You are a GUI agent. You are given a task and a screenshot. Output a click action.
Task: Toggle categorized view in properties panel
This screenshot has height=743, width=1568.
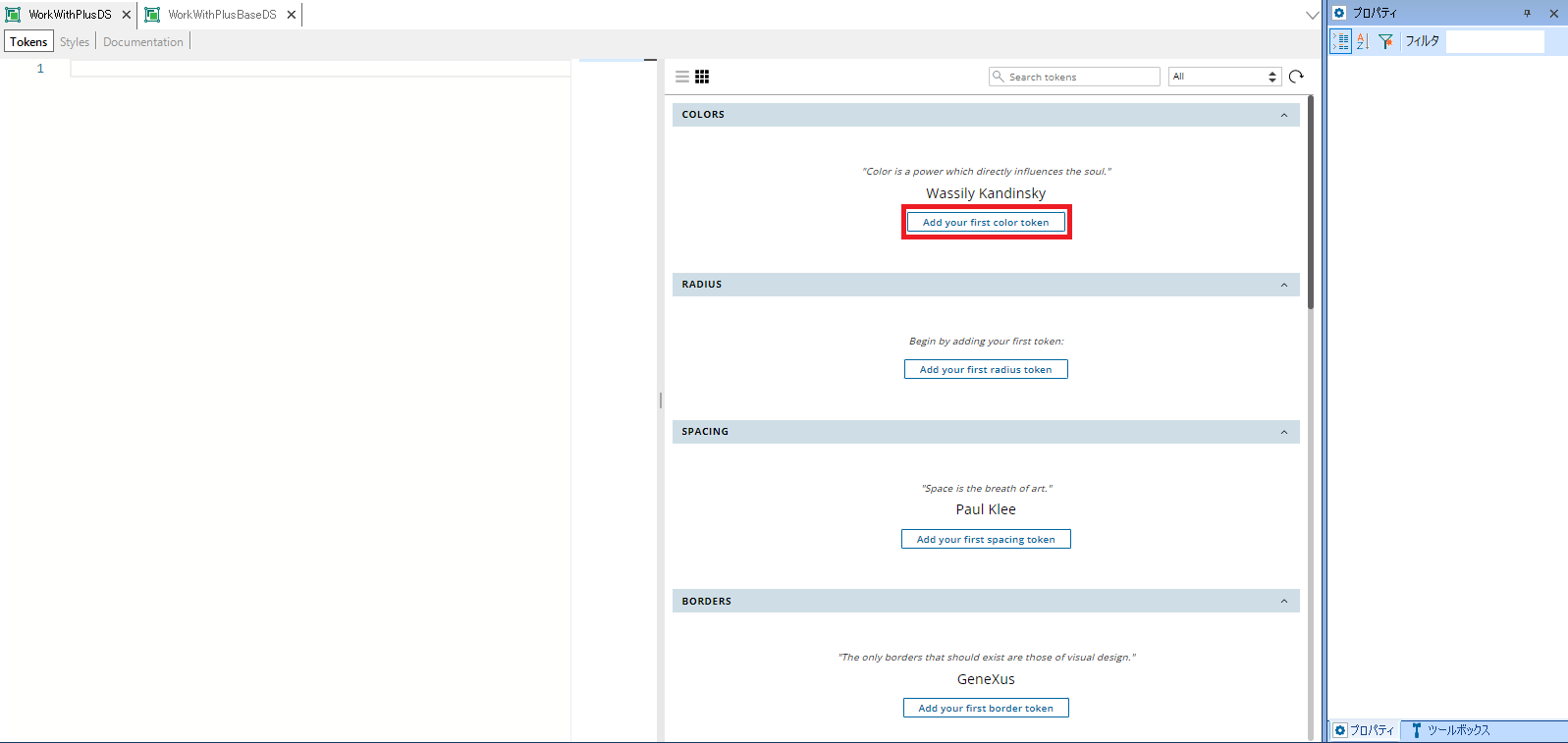point(1341,41)
